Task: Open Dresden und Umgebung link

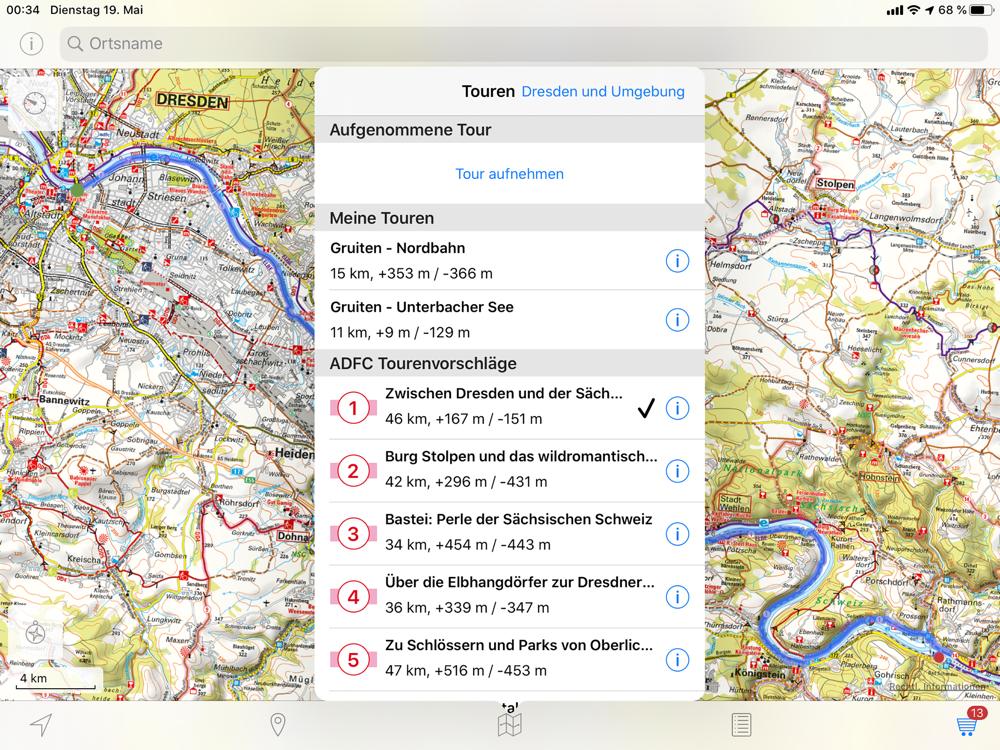Action: point(603,91)
